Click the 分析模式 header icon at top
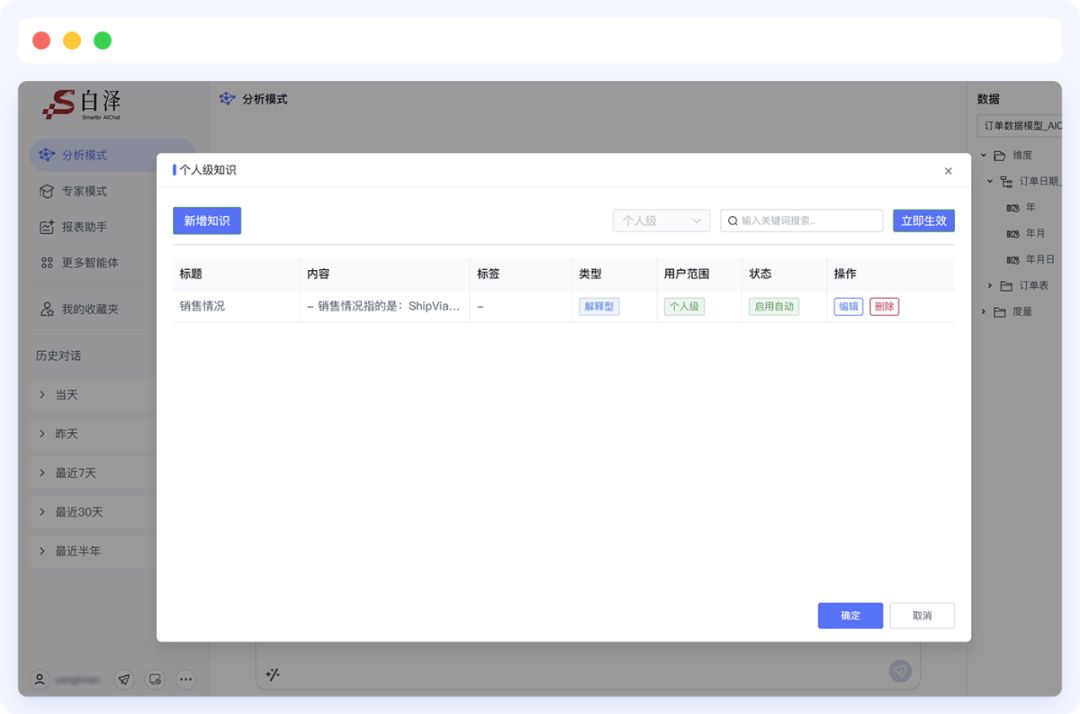Image resolution: width=1080 pixels, height=714 pixels. (227, 98)
